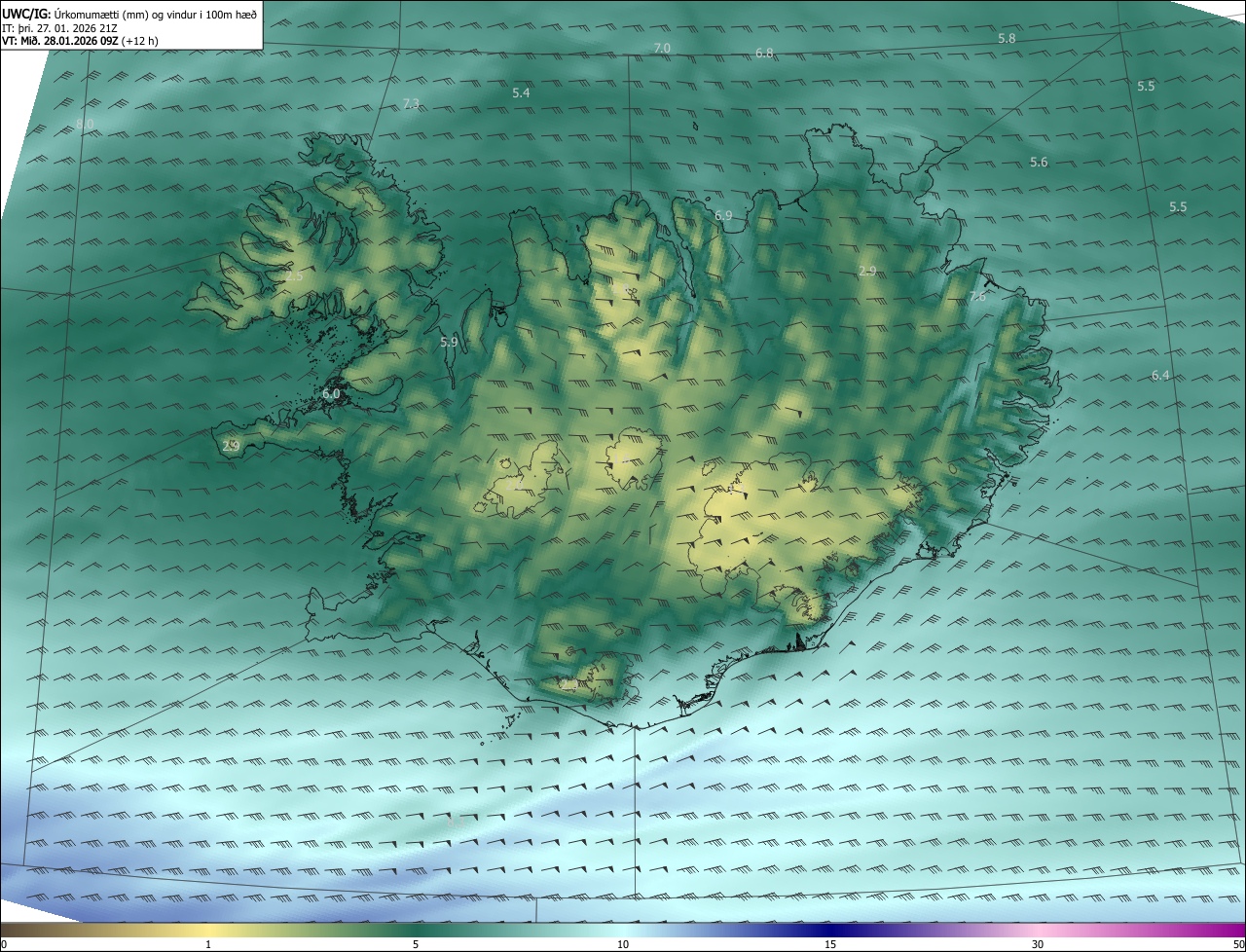
Task: Click the '6.0' value label
Action: point(330,394)
